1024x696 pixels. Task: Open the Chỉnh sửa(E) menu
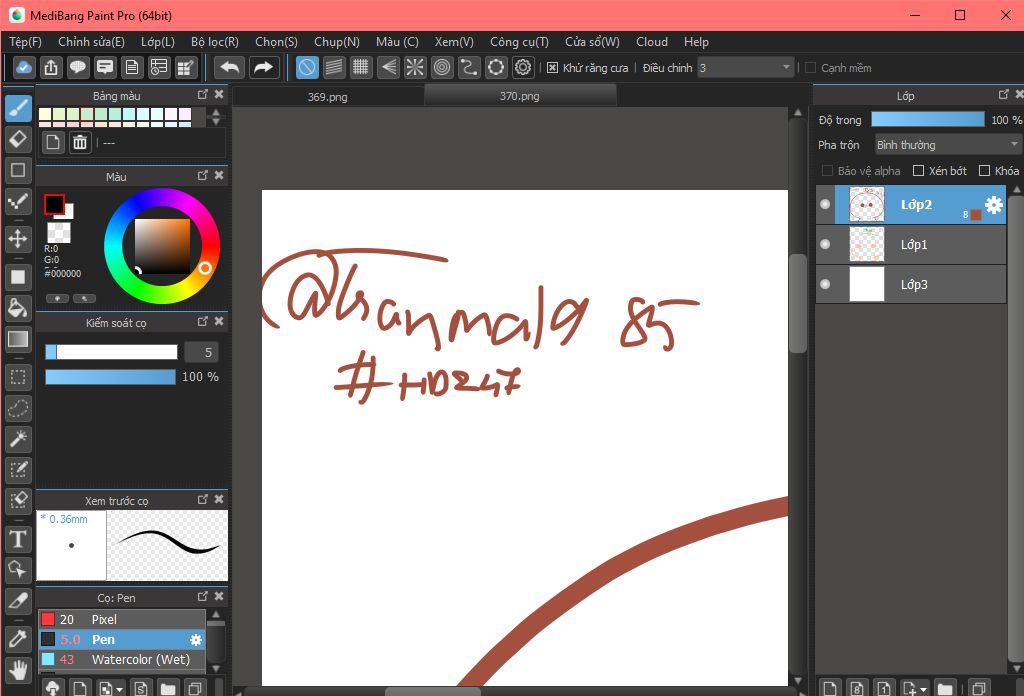tap(91, 42)
